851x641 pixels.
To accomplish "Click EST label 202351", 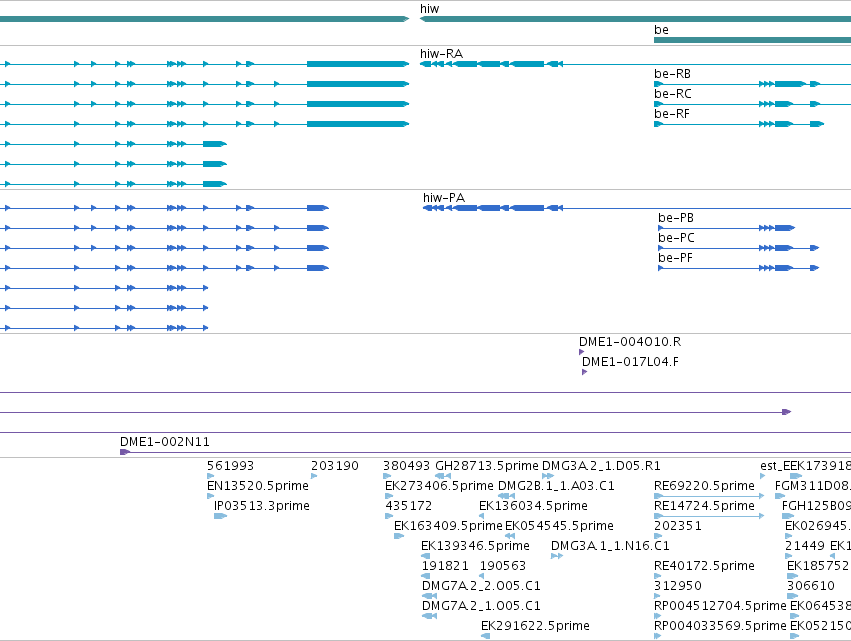I will pyautogui.click(x=677, y=526).
